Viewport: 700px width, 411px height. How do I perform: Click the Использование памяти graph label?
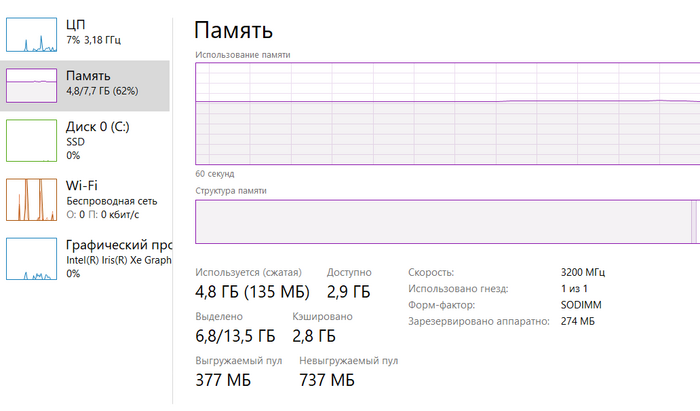point(243,55)
